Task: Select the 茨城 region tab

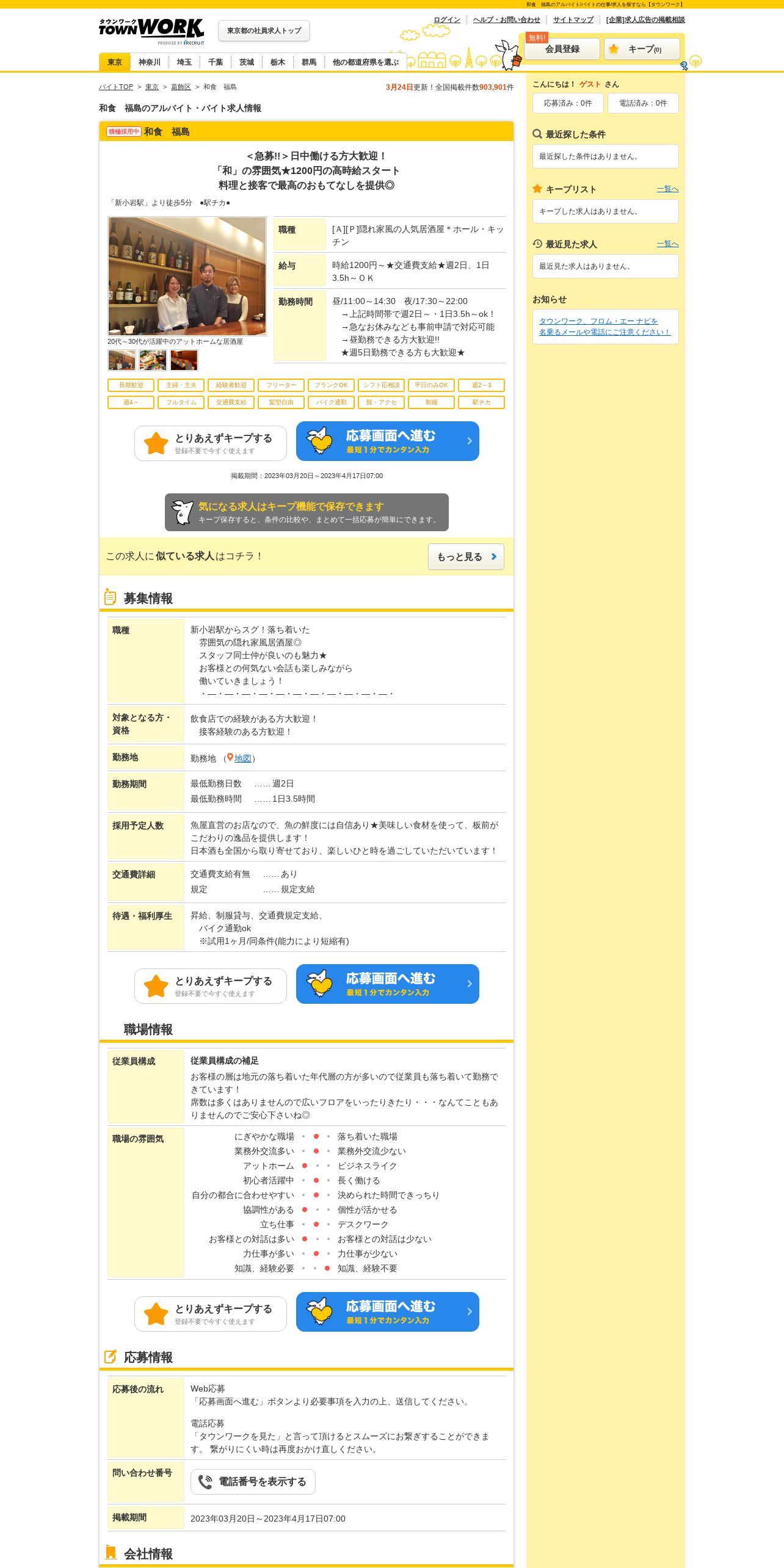Action: [x=247, y=62]
